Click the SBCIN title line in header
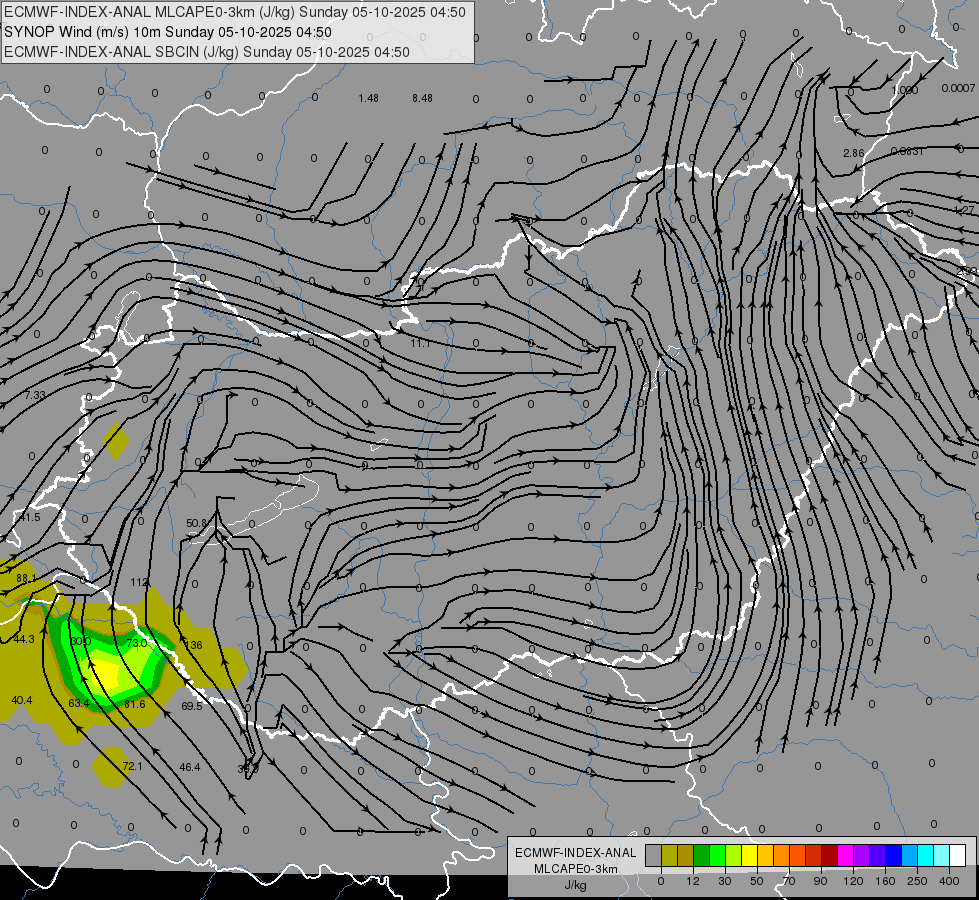The width and height of the screenshot is (979, 900). tap(207, 52)
